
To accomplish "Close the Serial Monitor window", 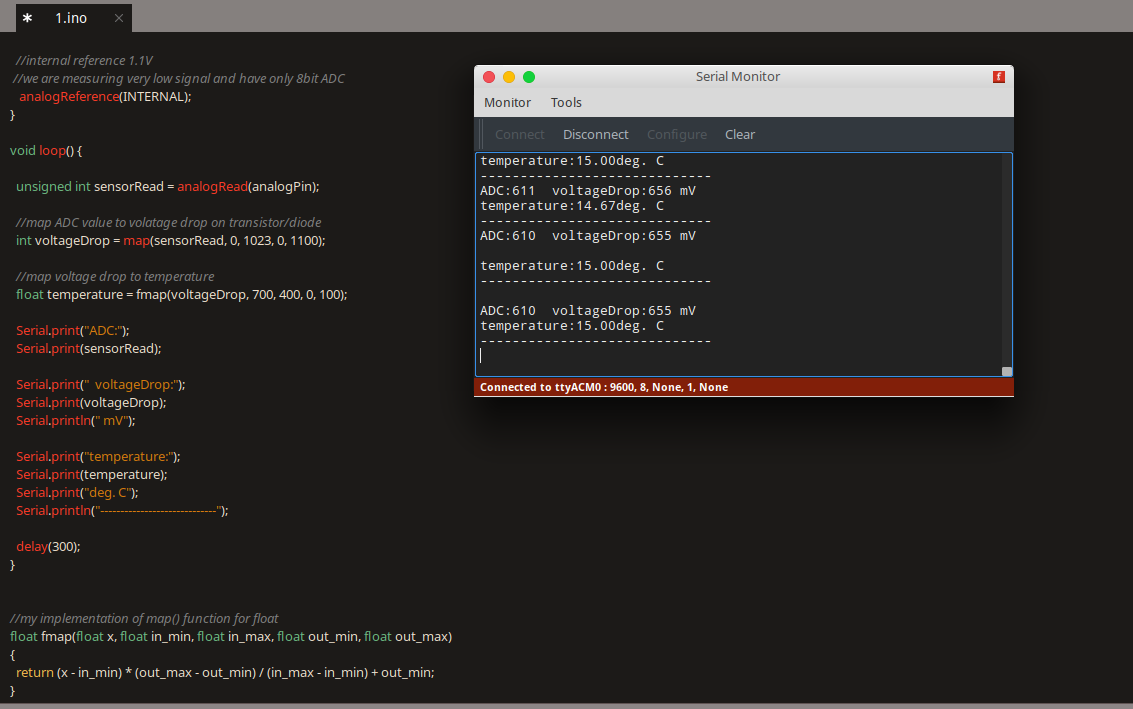I will (x=489, y=77).
